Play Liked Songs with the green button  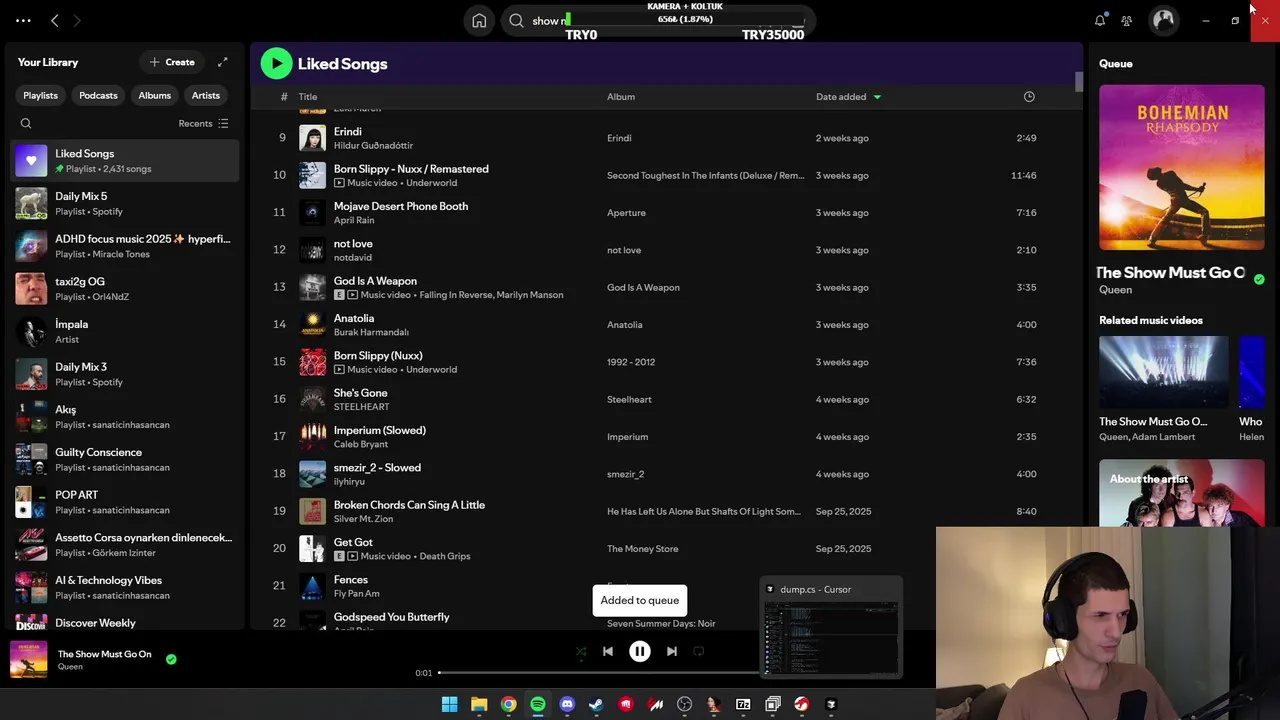click(x=276, y=63)
